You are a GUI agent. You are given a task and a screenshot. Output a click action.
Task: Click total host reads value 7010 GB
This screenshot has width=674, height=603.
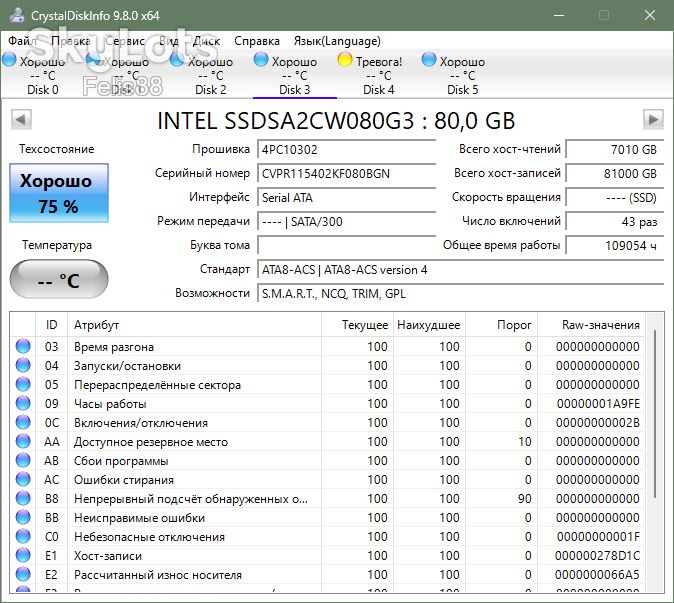[x=615, y=150]
